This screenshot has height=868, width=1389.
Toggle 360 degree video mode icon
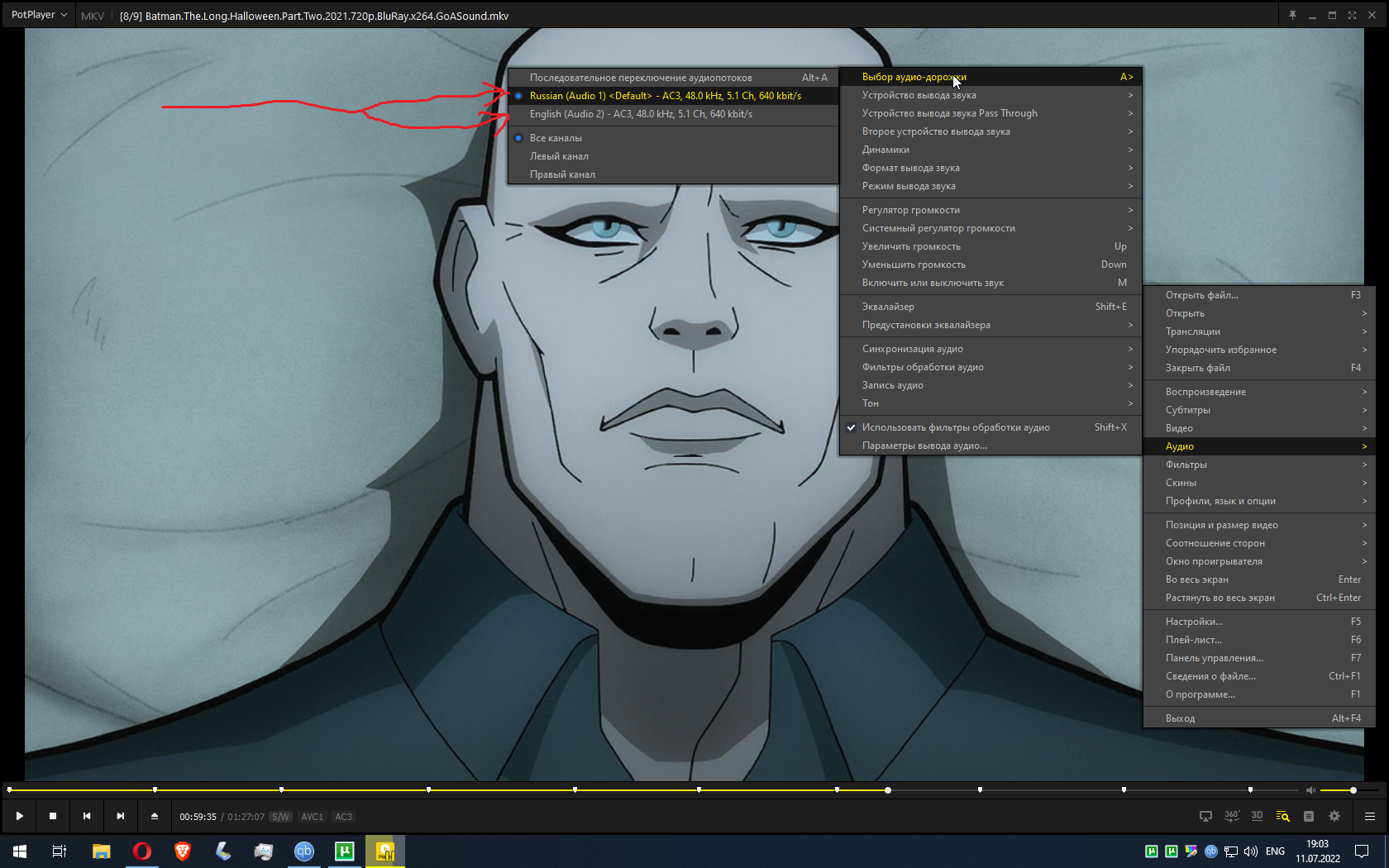click(x=1232, y=816)
